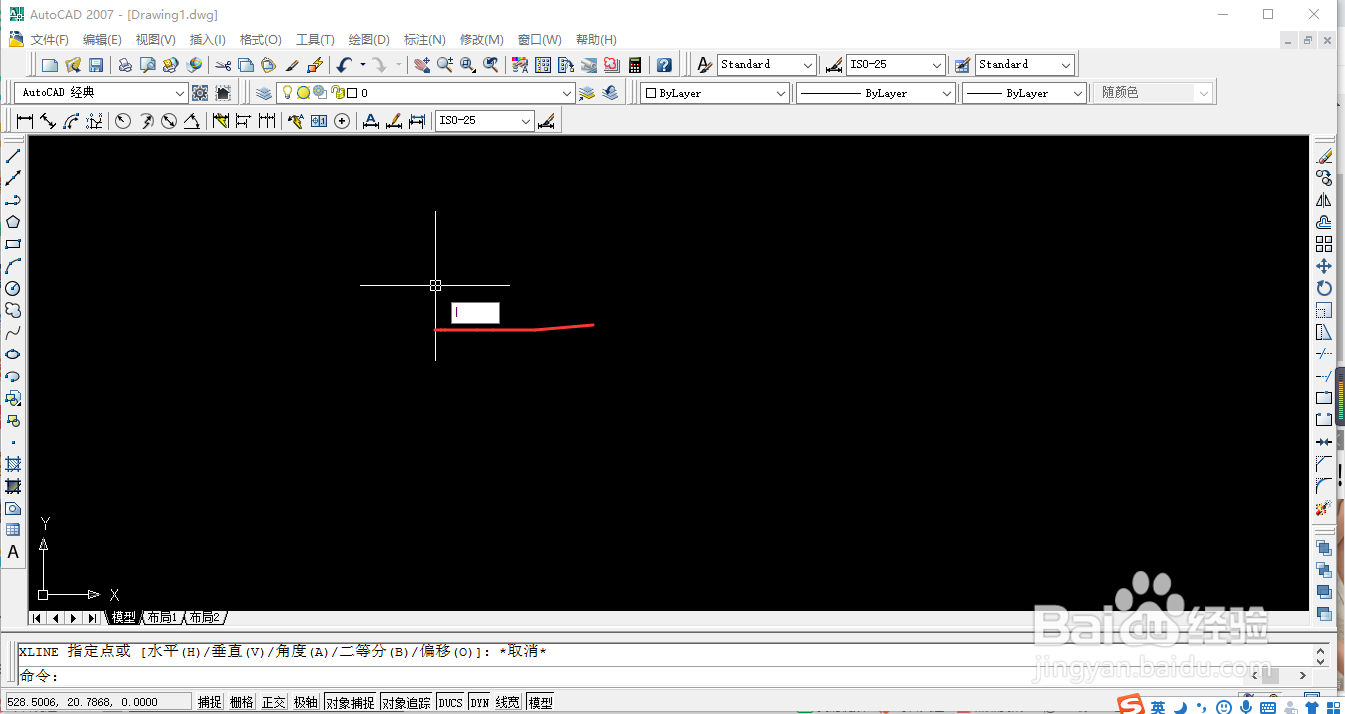1345x714 pixels.
Task: Select the Radius dimension tool
Action: [123, 121]
